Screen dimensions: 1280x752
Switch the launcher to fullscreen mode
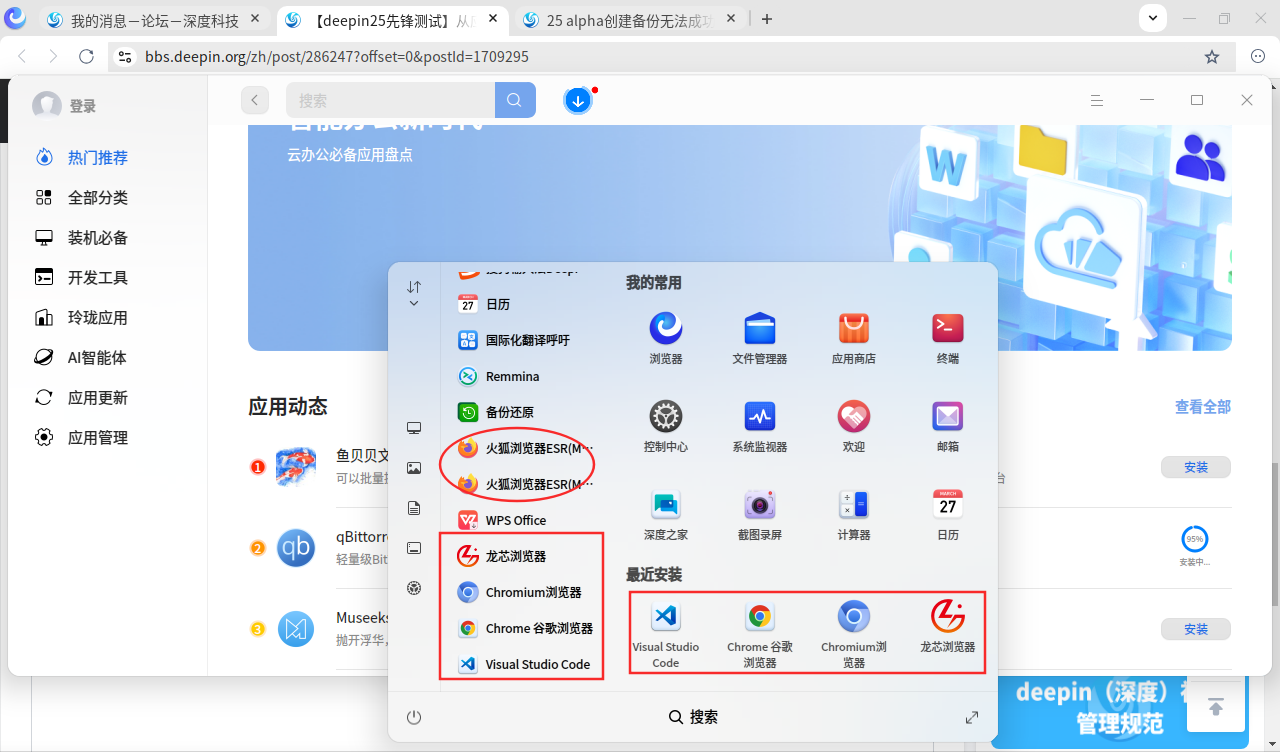coord(971,717)
